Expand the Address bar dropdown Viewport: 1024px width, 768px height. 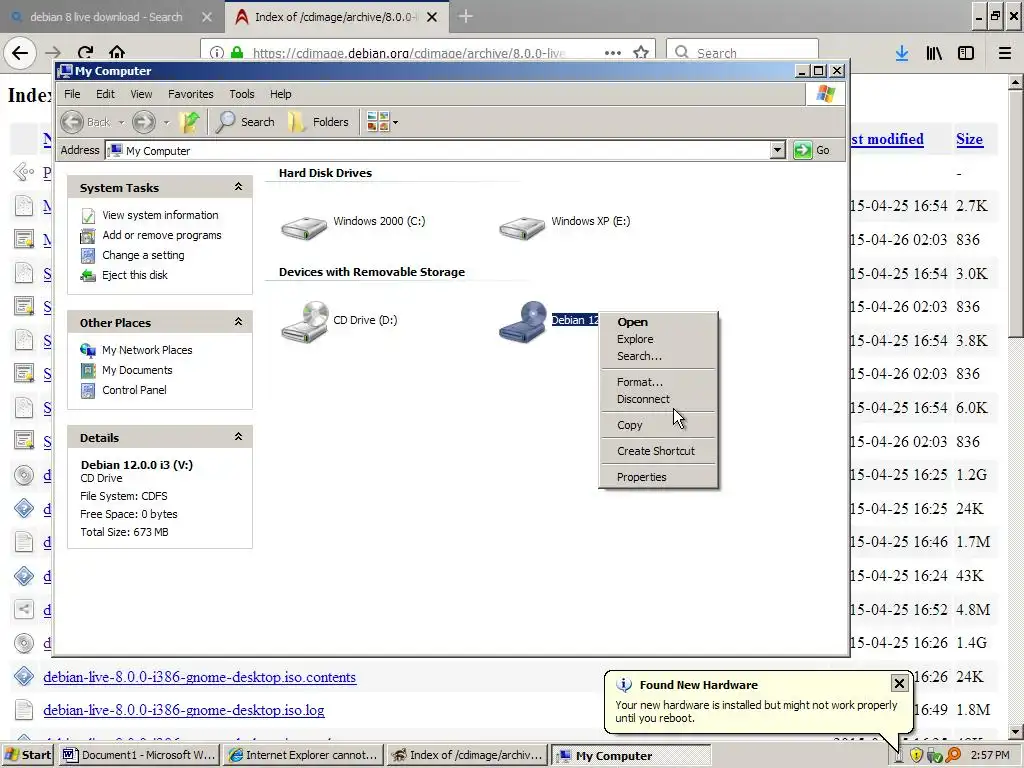[x=777, y=150]
